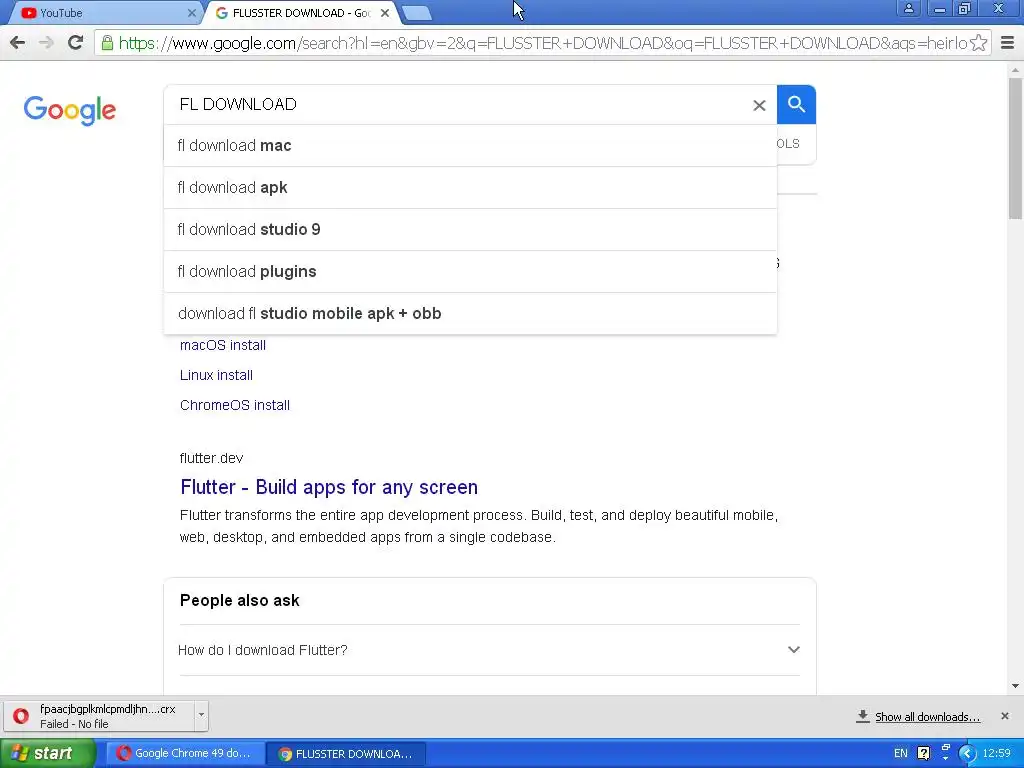Viewport: 1024px width, 768px height.
Task: Click 'flutter.dev' site label
Action: tap(211, 458)
